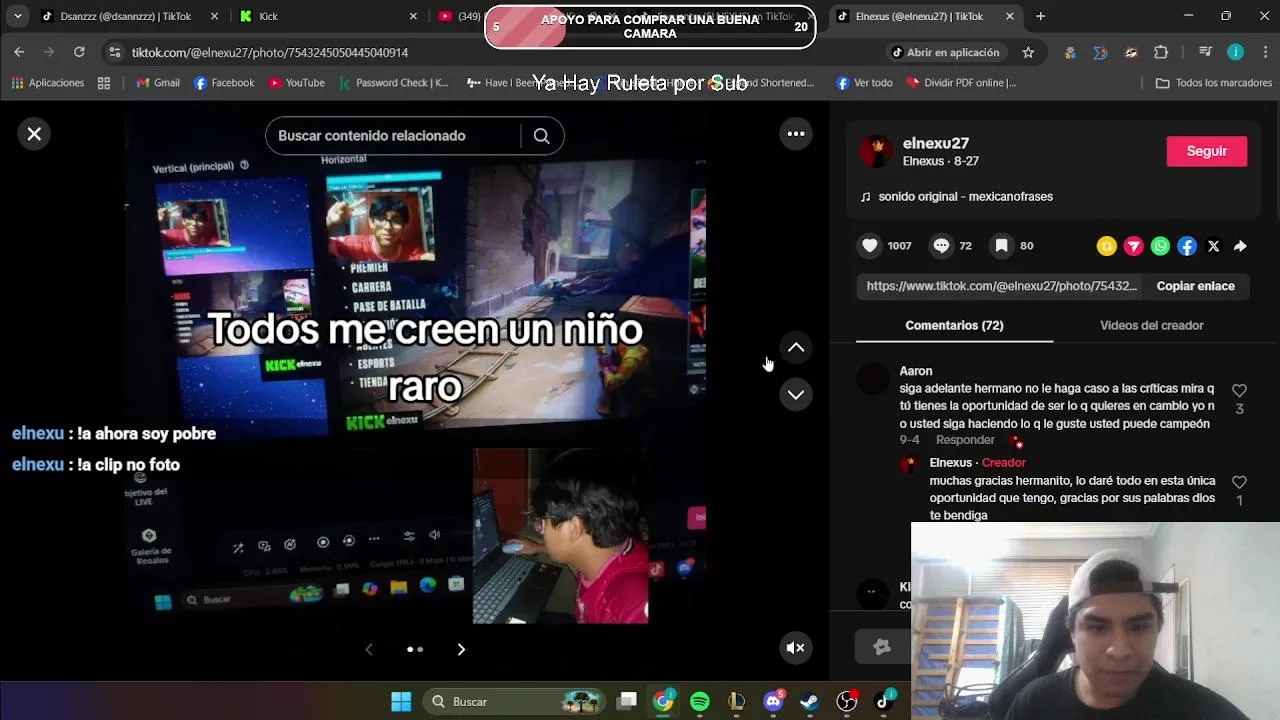Image resolution: width=1280 pixels, height=720 pixels.
Task: Click the search magnifier icon in TikTok
Action: [x=541, y=136]
